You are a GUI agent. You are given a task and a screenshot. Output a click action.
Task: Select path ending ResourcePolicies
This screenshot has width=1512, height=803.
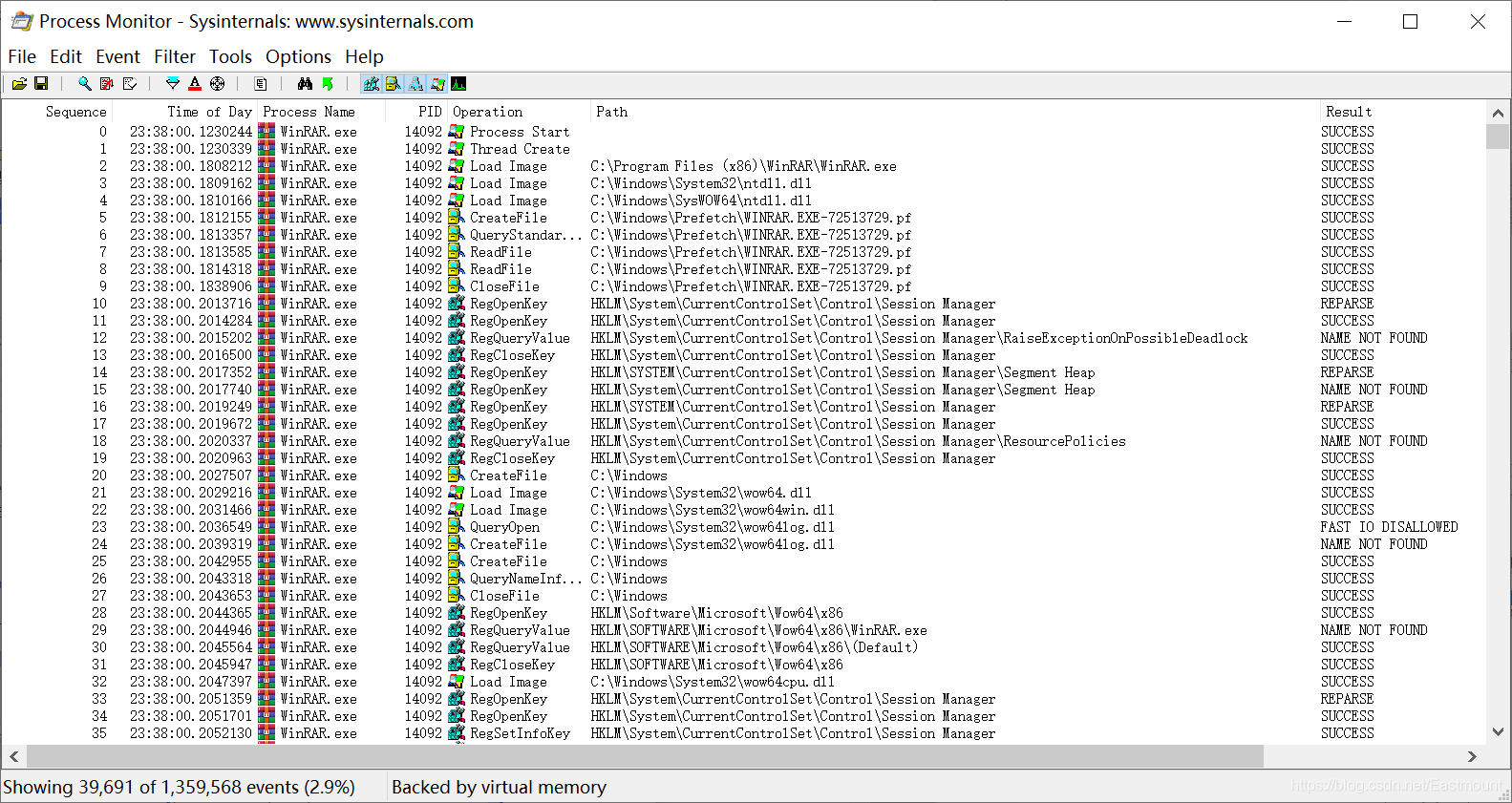(859, 441)
